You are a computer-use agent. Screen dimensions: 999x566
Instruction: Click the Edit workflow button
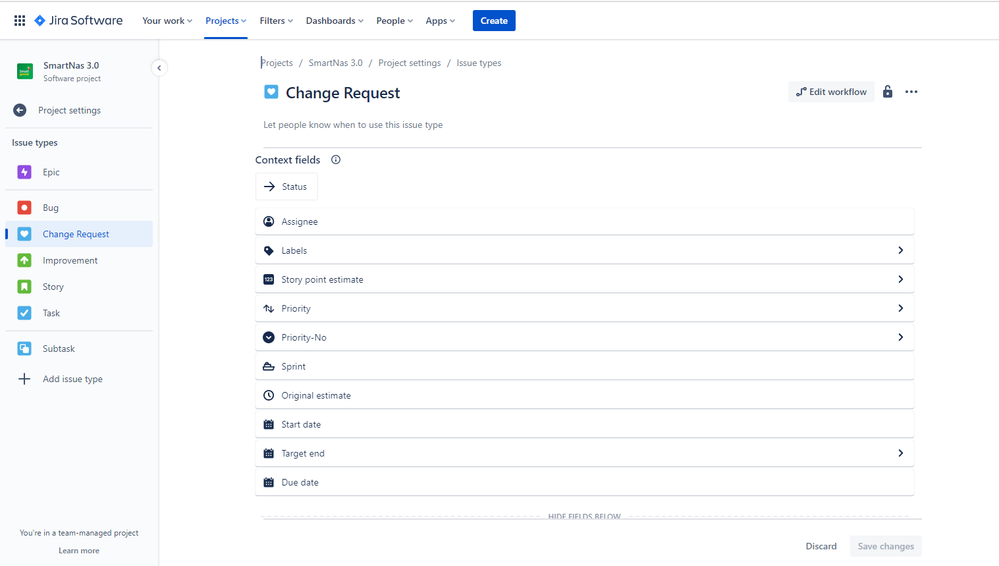pos(831,92)
